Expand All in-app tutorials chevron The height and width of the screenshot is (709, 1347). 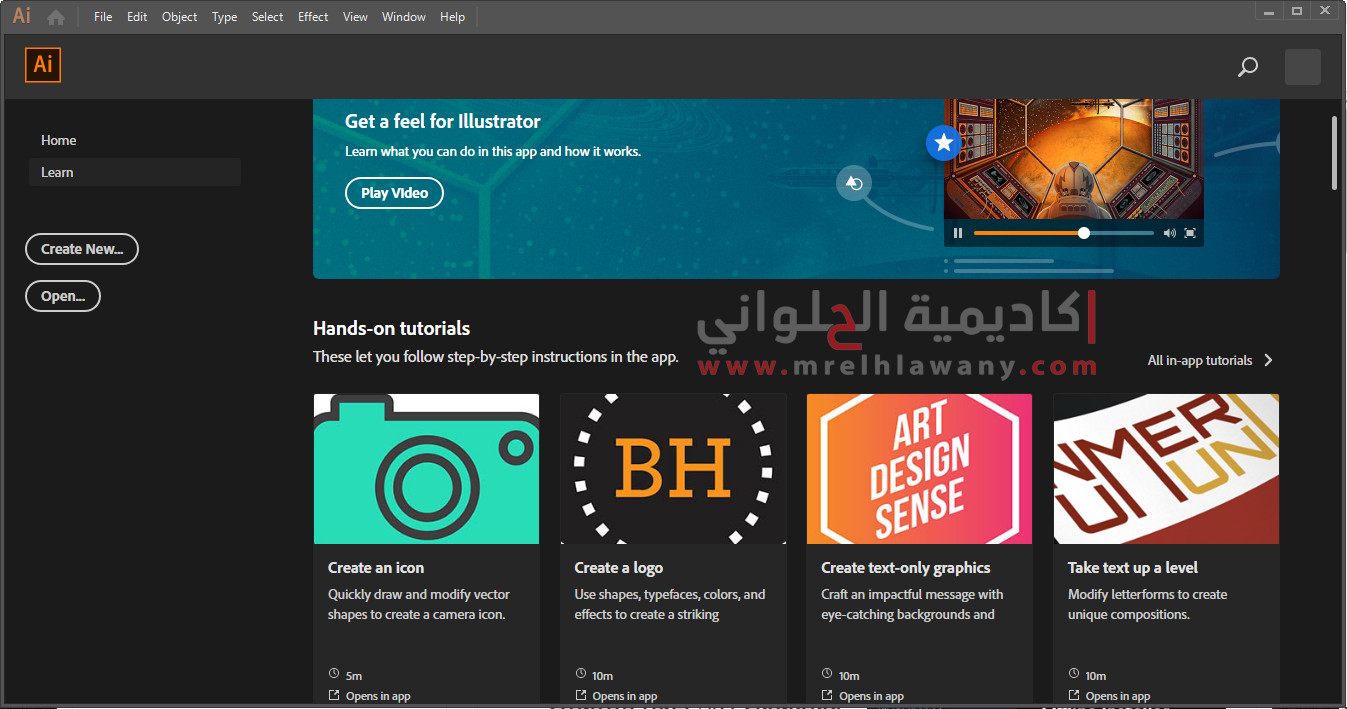pos(1268,360)
